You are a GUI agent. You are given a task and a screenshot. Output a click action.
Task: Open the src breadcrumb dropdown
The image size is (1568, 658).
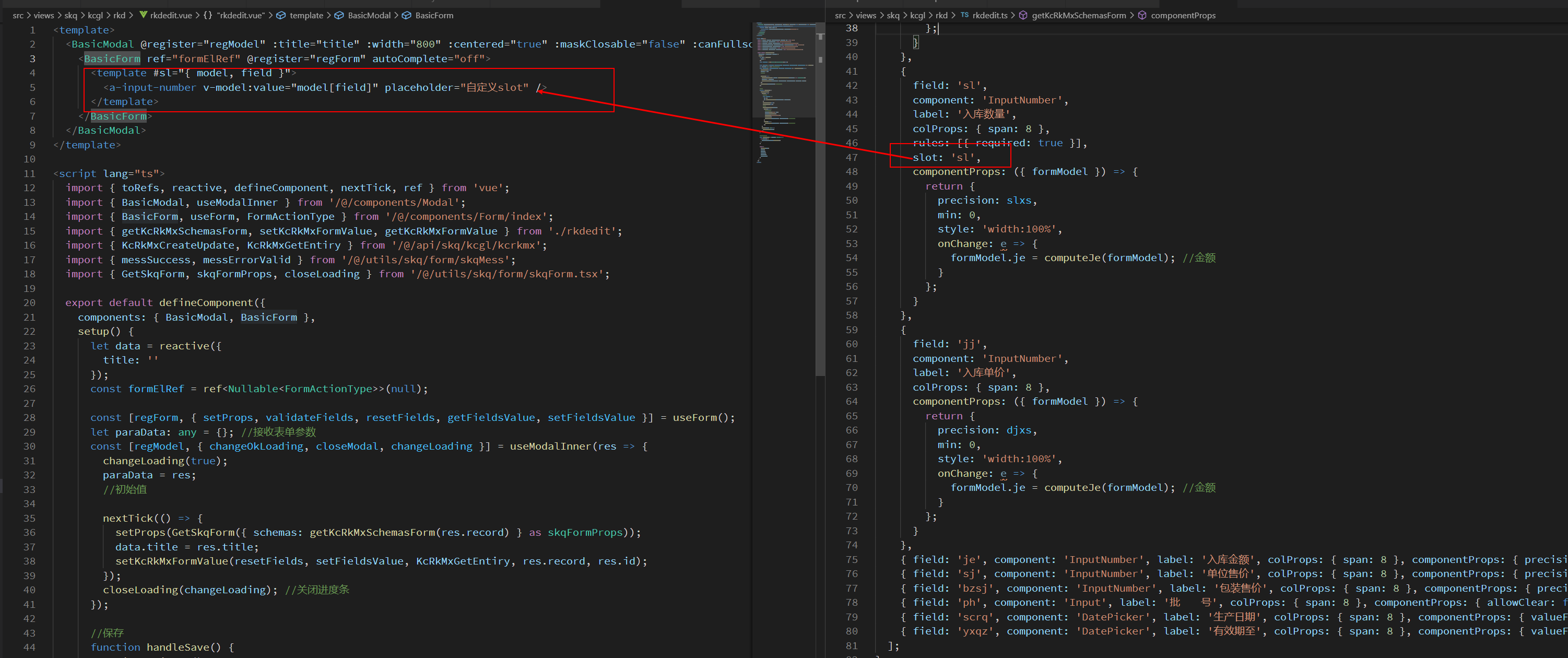(18, 15)
